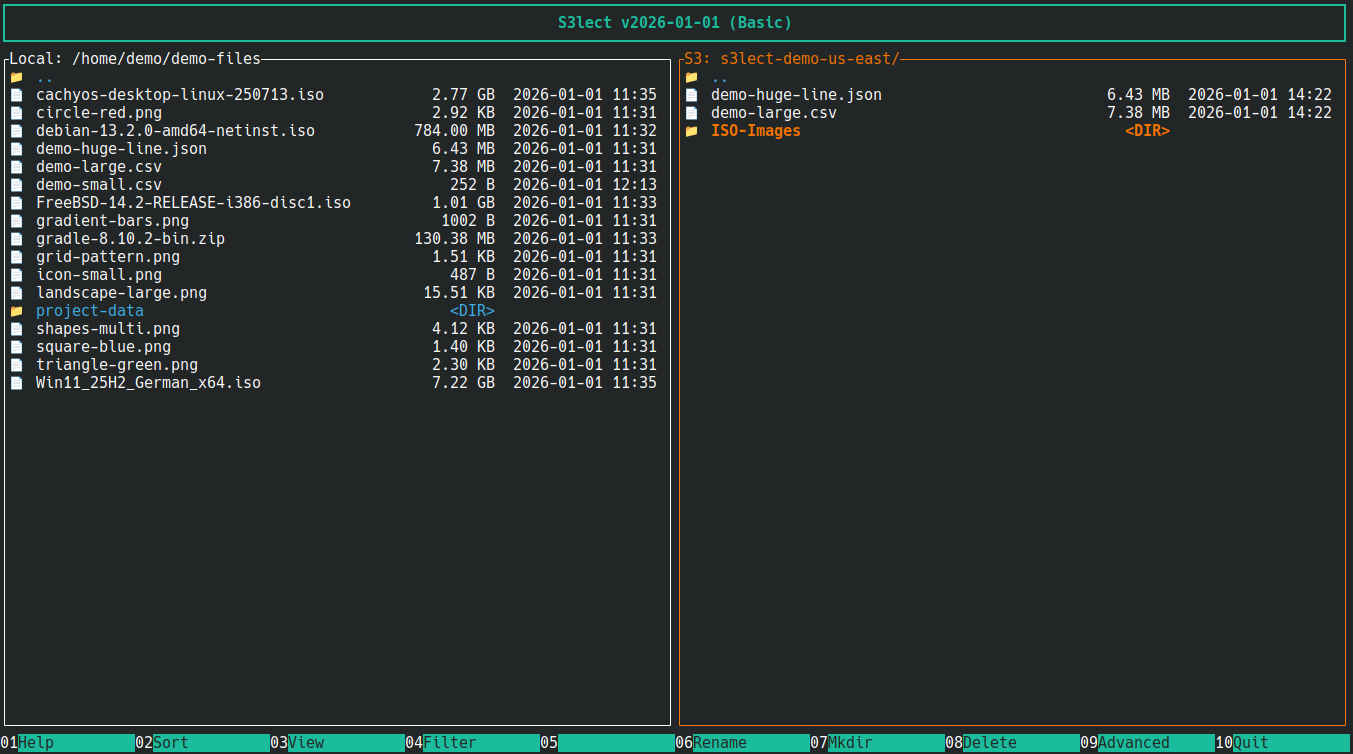Image resolution: width=1353 pixels, height=754 pixels.
Task: Click the file icon beside Win11_25H2_German_x64.iso
Action: [16, 382]
